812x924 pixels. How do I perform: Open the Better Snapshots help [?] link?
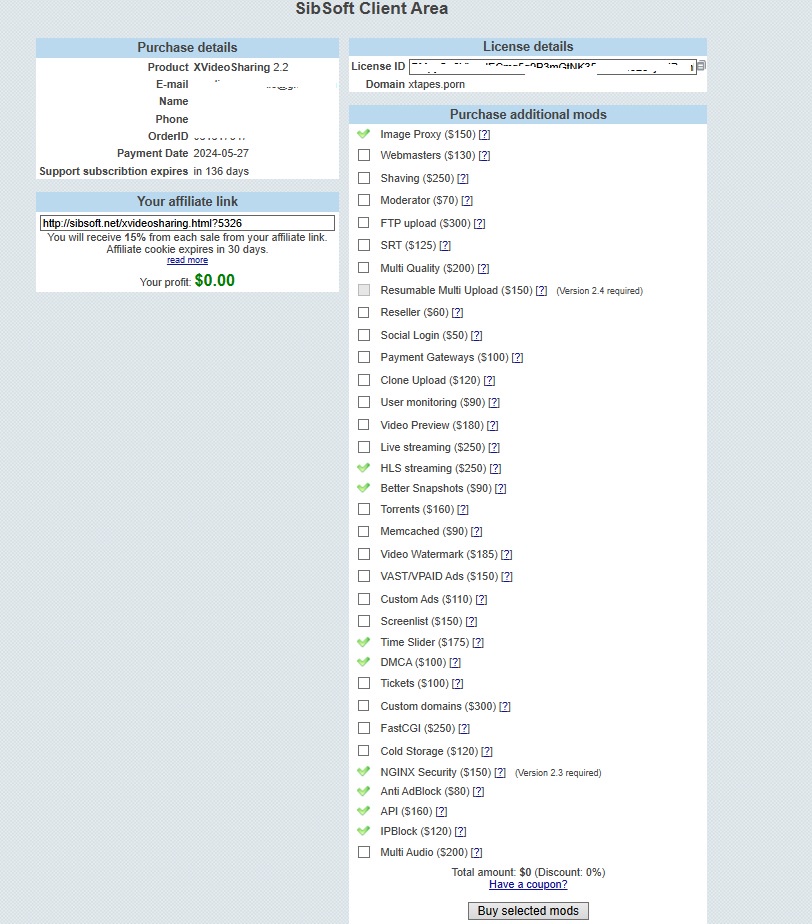501,489
